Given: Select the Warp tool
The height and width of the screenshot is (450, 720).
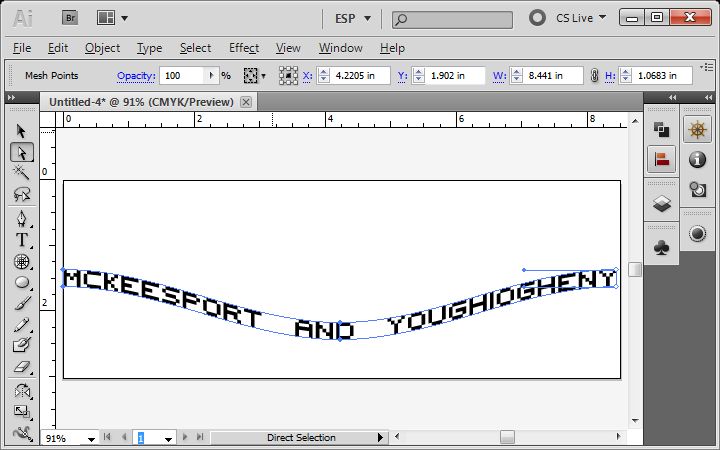Looking at the screenshot, I should pyautogui.click(x=21, y=433).
